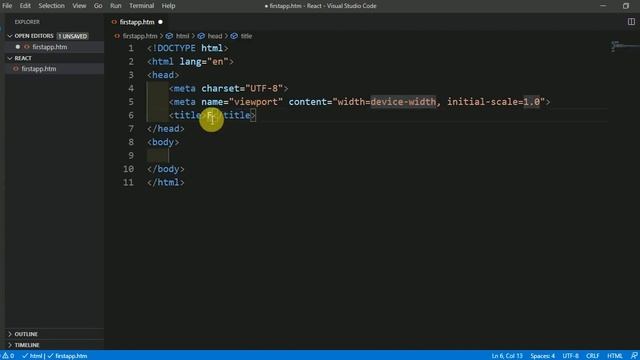
Task: Click line number 9 in gutter
Action: 131,156
